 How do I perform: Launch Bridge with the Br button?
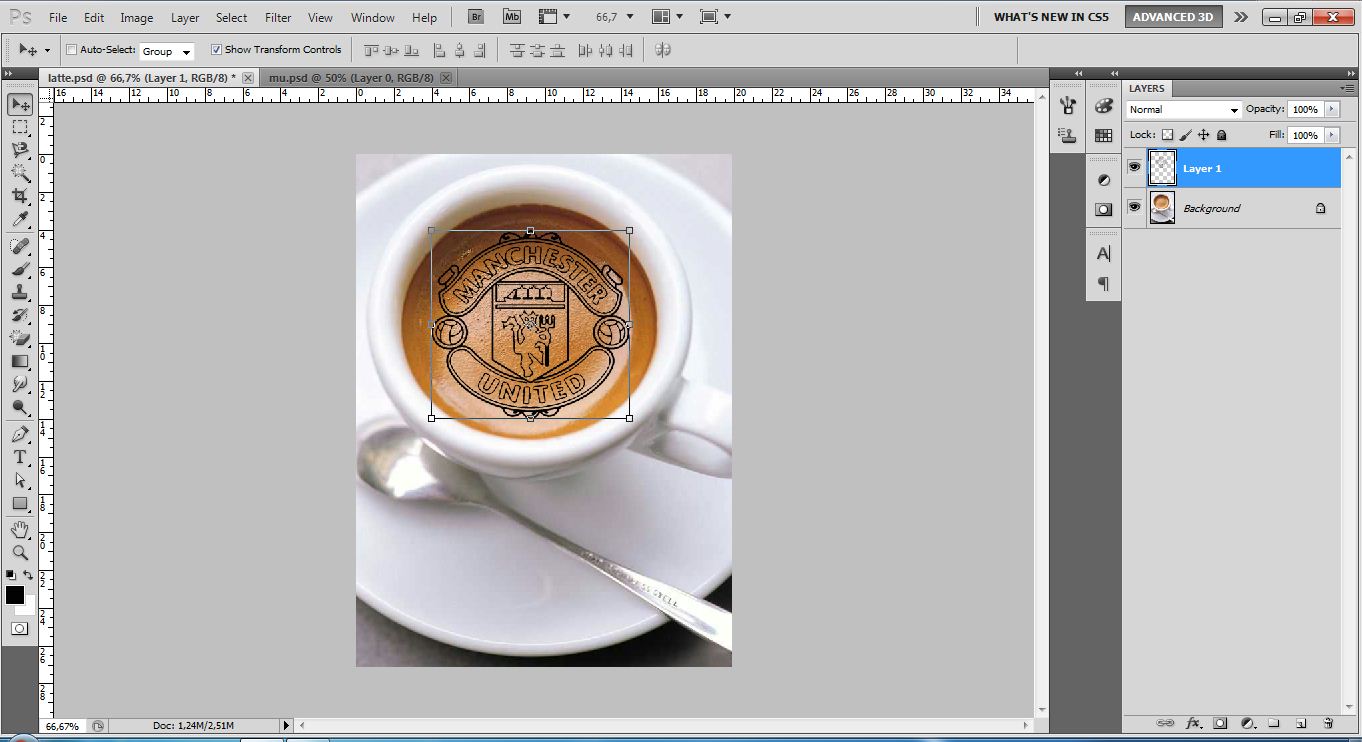478,17
